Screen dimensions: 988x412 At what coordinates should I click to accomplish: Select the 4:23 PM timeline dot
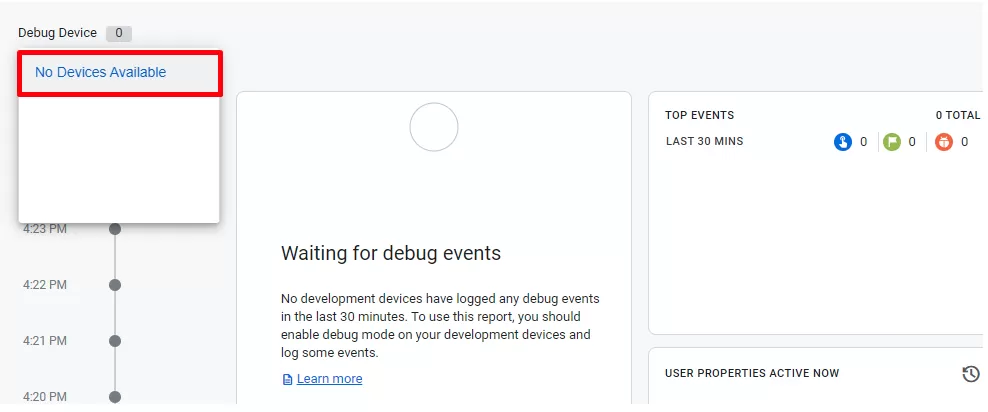click(x=115, y=229)
